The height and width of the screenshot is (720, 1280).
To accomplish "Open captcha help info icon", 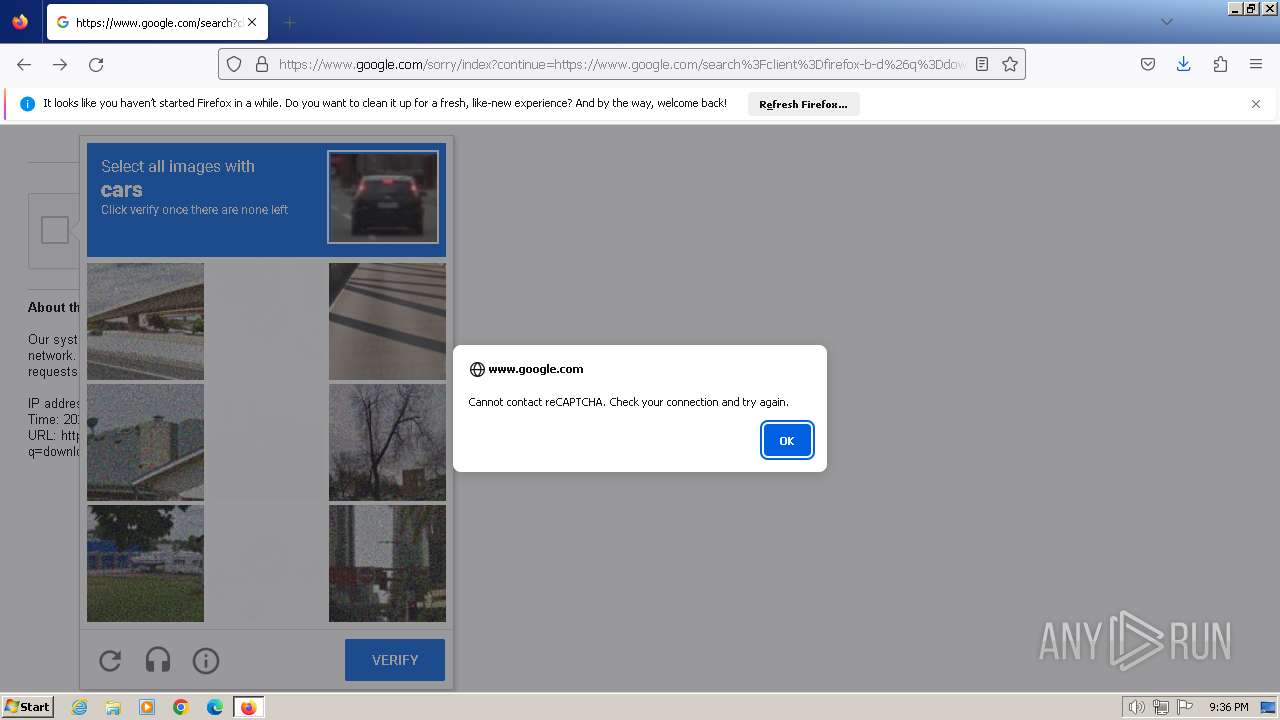I will coord(206,660).
